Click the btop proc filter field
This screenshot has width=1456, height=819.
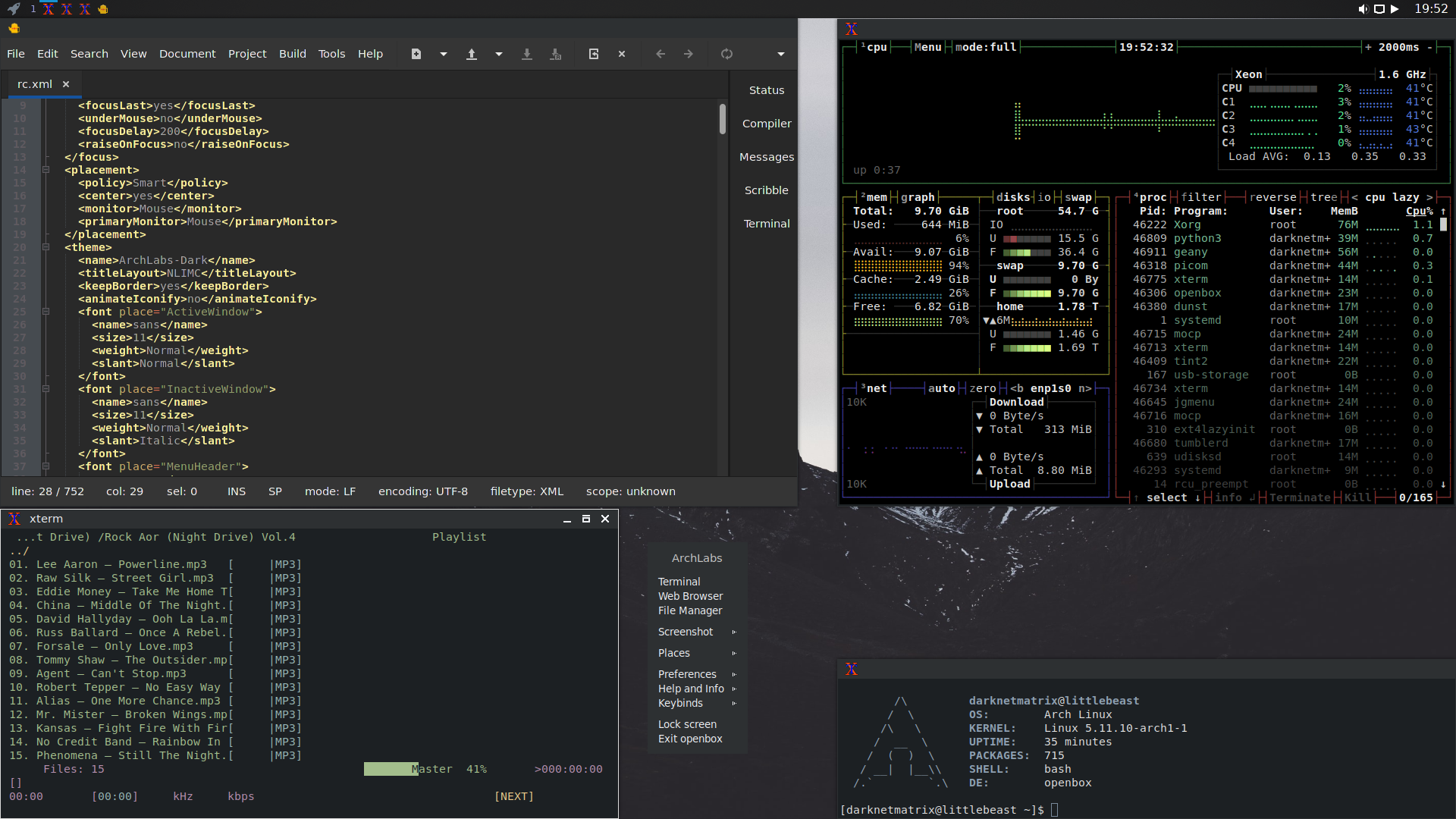point(1201,197)
